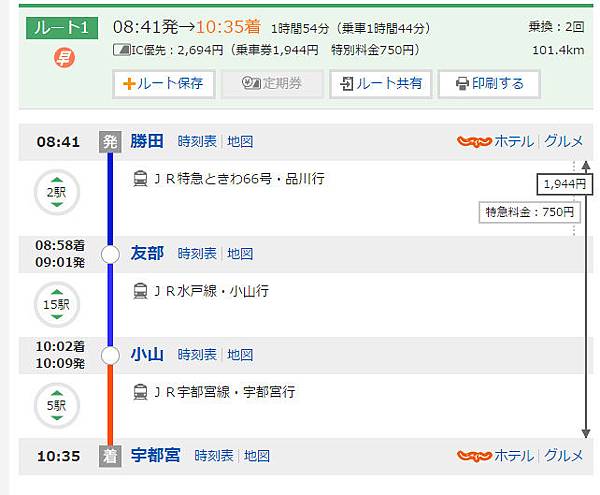Click the 発 departure marker at 勝田

110,142
